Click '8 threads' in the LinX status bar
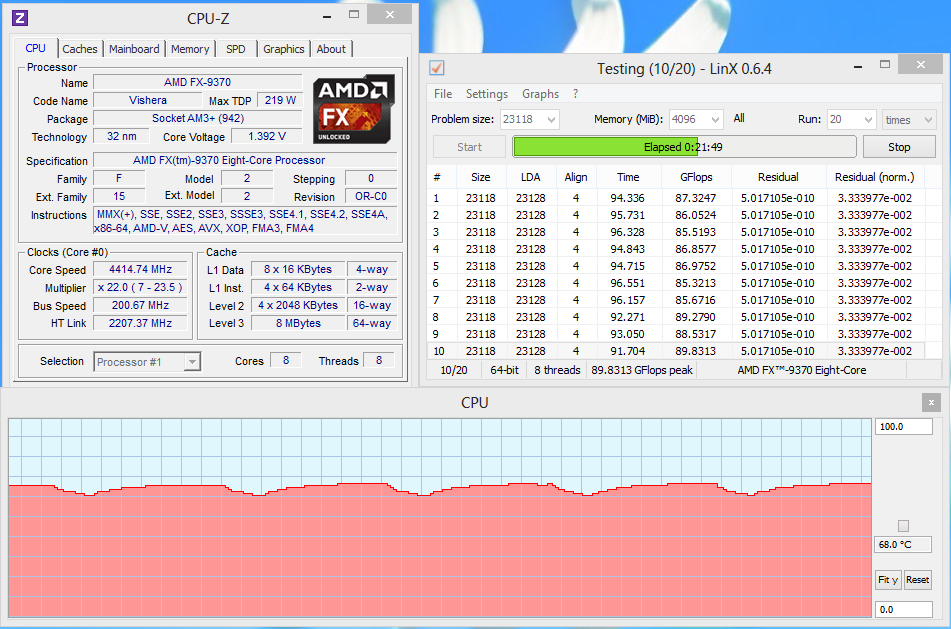This screenshot has height=629, width=951. coord(557,370)
